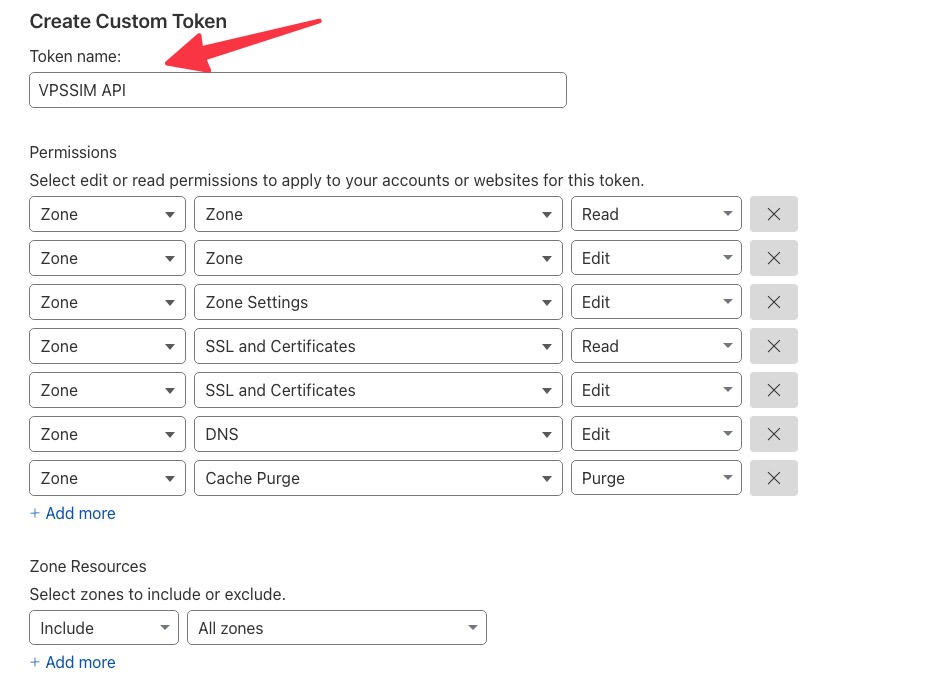The image size is (932, 696).
Task: Click into the Token name field
Action: coord(298,90)
